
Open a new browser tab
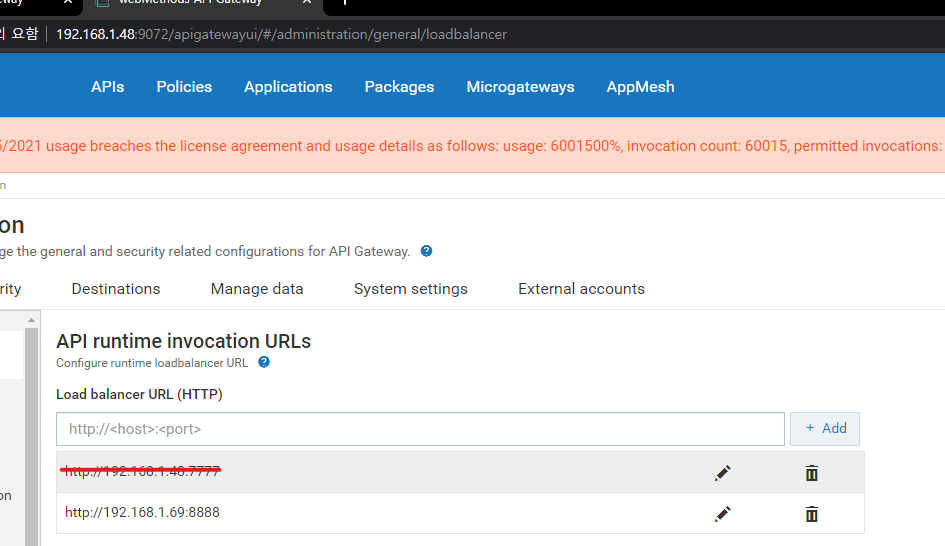click(344, 3)
